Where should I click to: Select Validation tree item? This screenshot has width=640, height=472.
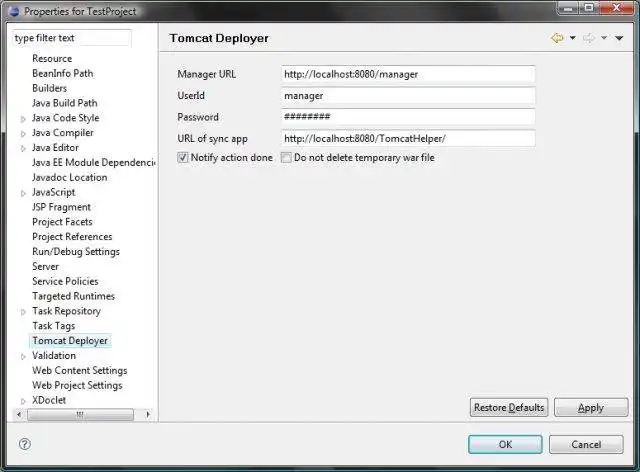click(54, 356)
